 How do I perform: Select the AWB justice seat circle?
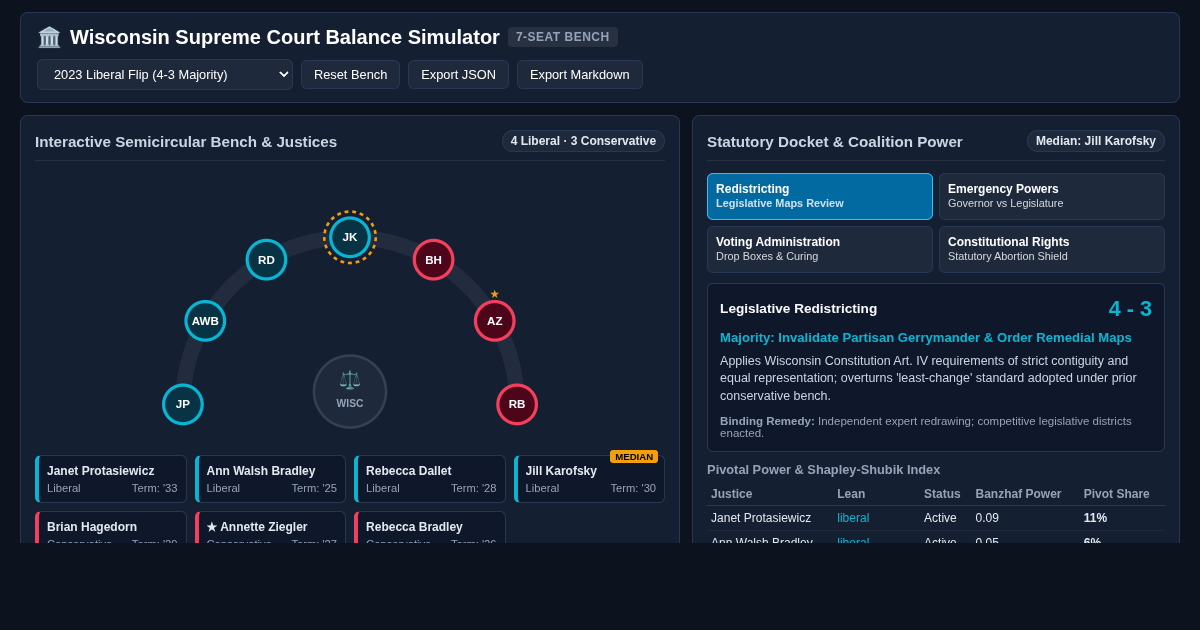(205, 321)
